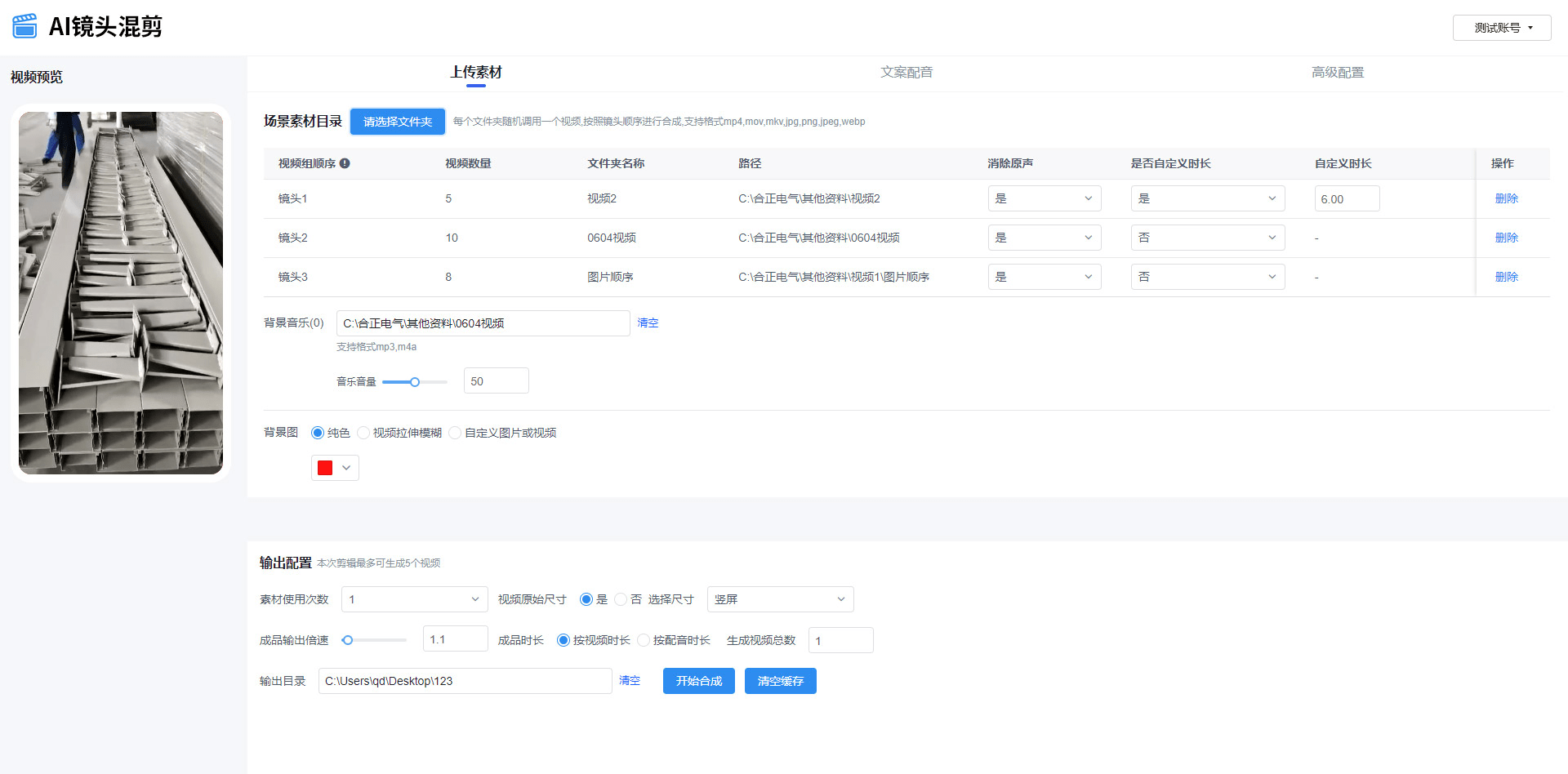The image size is (1568, 774).
Task: Click the 视频2 folder name cell
Action: 602,198
